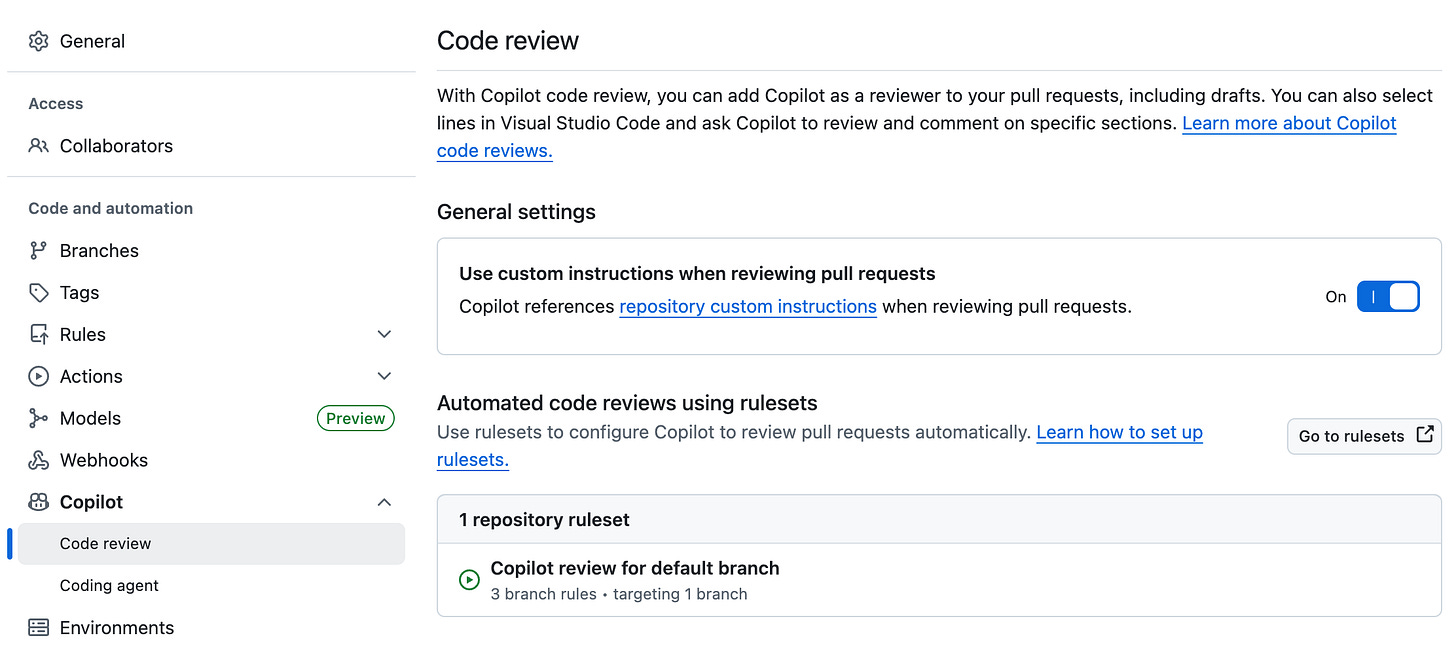Click the Go to rulesets button

(x=1363, y=436)
